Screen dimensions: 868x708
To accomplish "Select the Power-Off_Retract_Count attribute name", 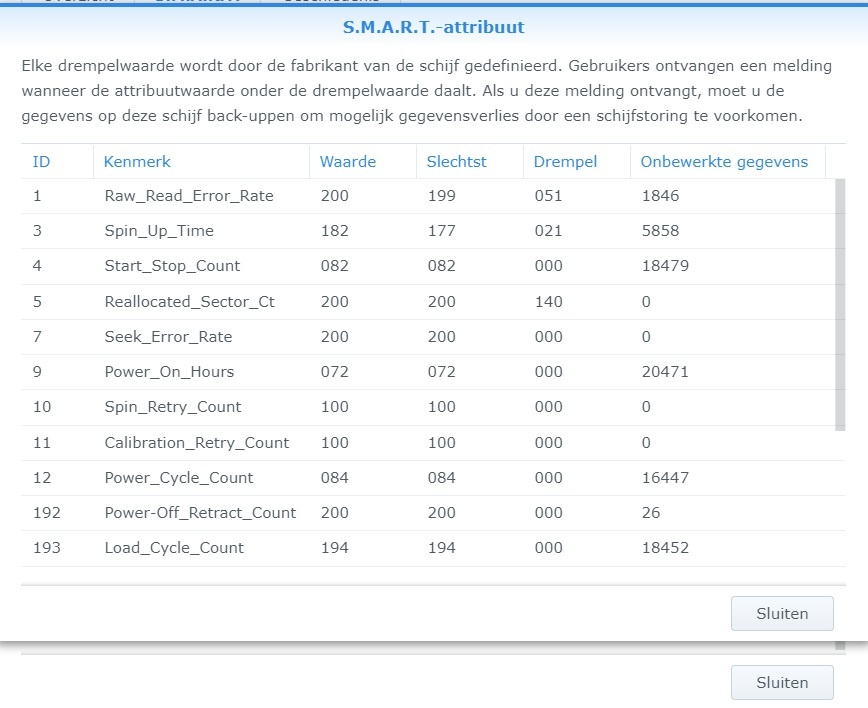I will 200,513.
